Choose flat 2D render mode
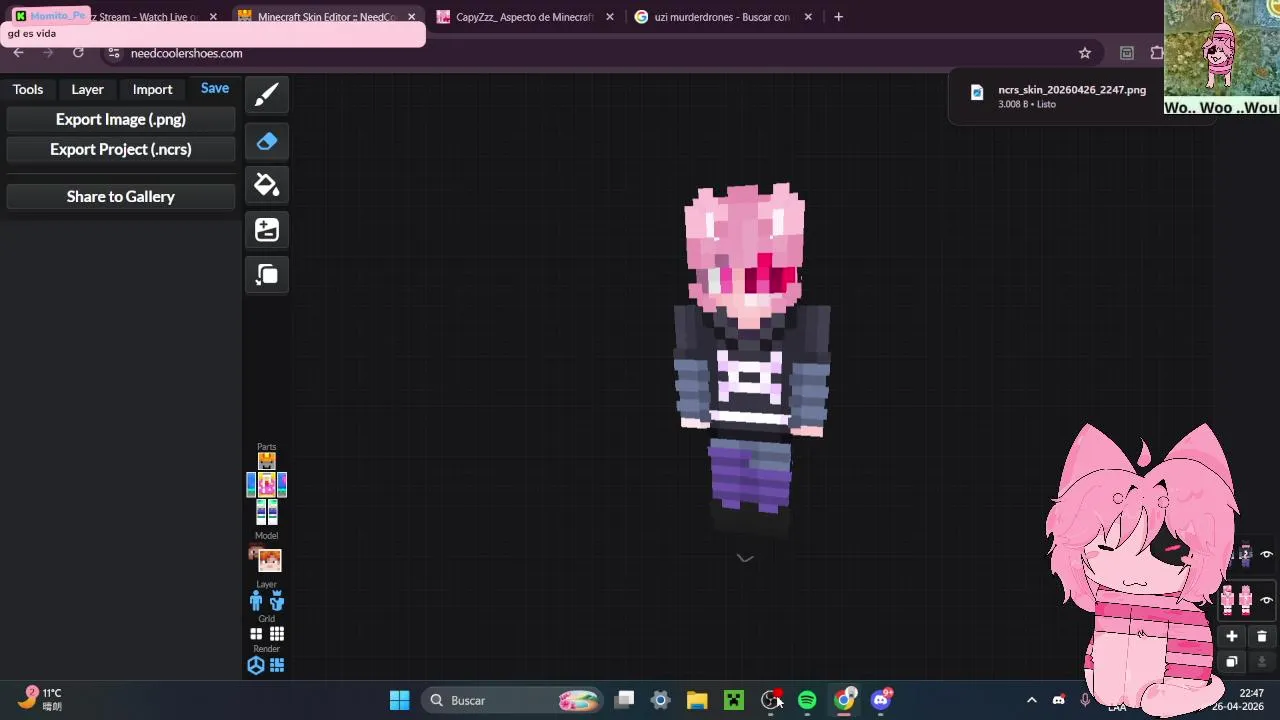1280x720 pixels. pos(277,665)
